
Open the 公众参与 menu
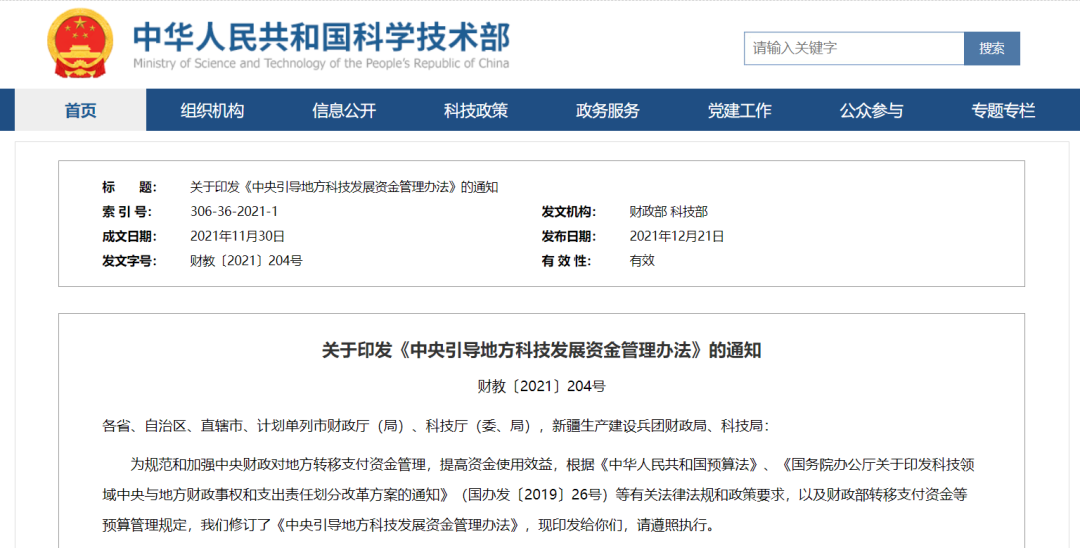[x=871, y=110]
